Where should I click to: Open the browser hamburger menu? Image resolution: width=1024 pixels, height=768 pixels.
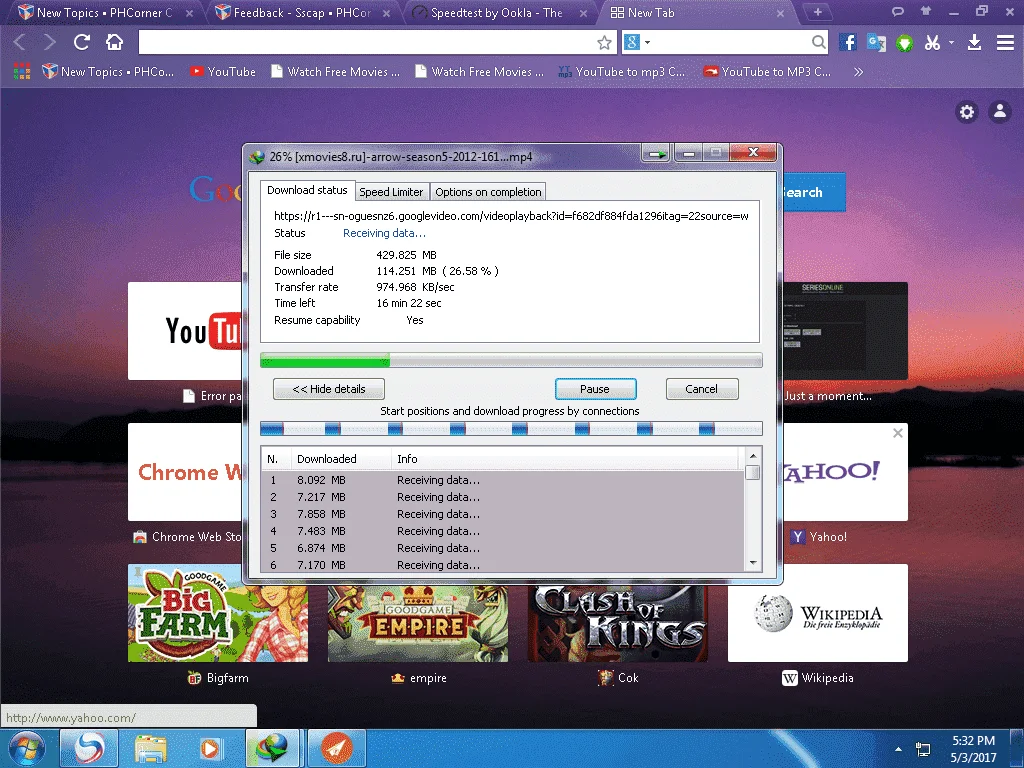(1005, 43)
